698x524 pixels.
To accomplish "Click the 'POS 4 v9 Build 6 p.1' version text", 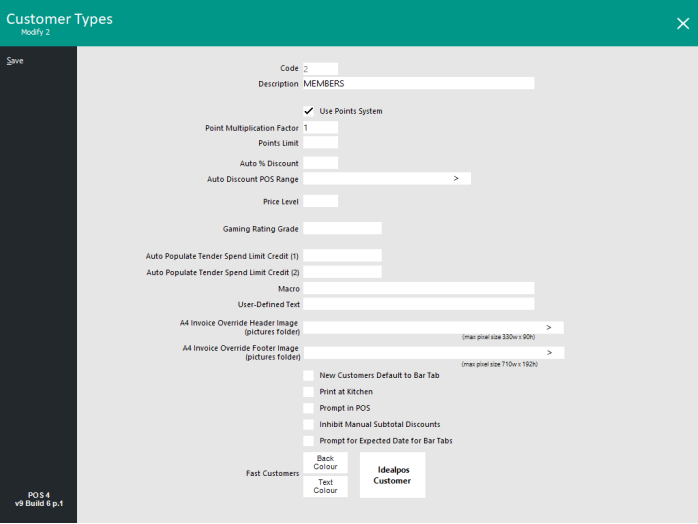I will pos(39,499).
